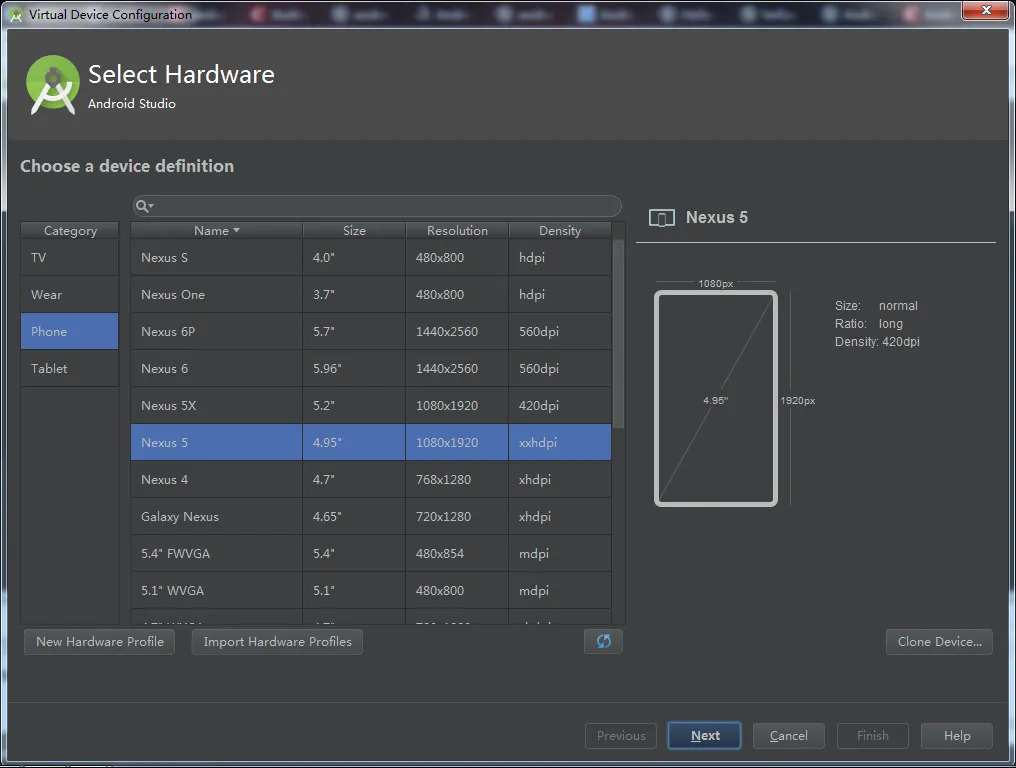
Task: Click the title bar Android Studio icon
Action: pyautogui.click(x=16, y=15)
